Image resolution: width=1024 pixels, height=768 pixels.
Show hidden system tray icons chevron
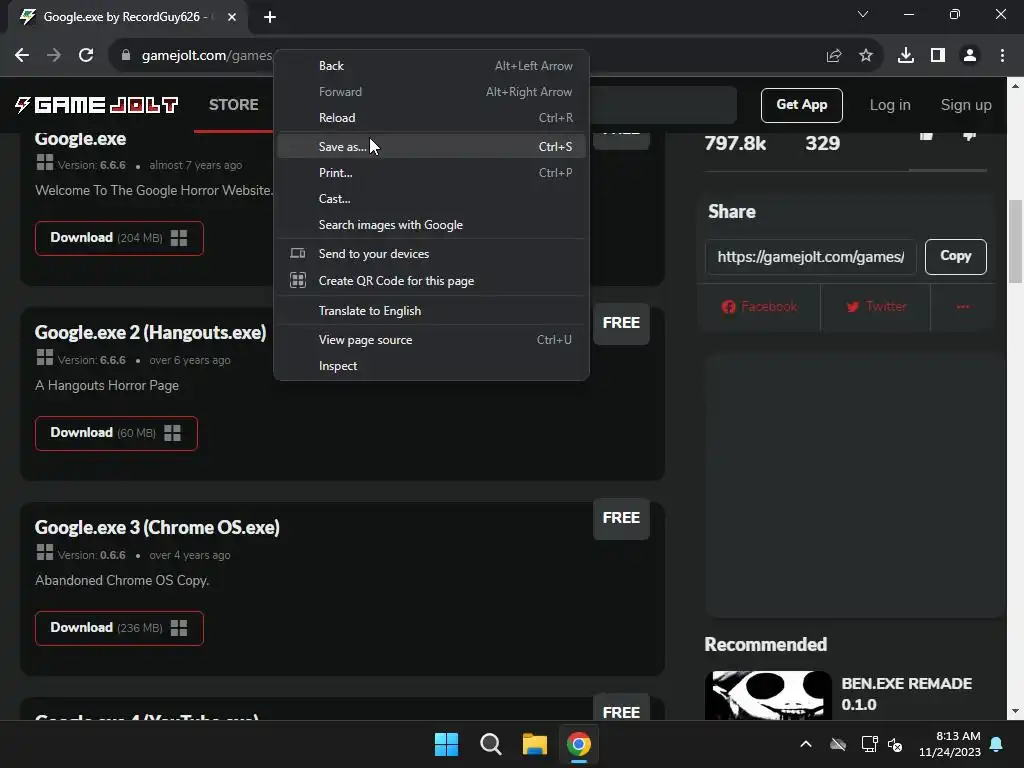[806, 744]
